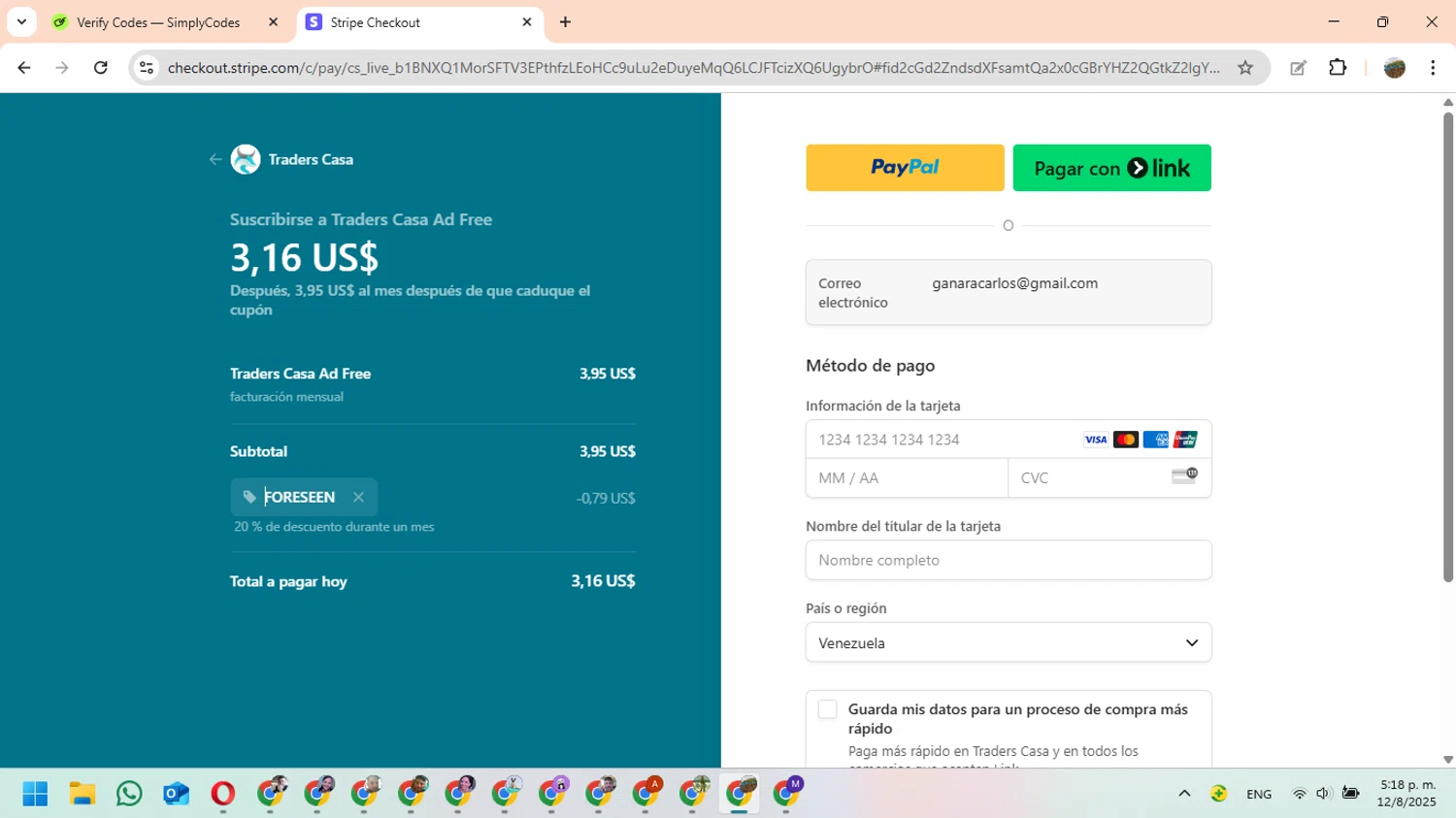Focus the Nombre completo cardholder field
This screenshot has height=818, width=1456.
pyautogui.click(x=1009, y=560)
